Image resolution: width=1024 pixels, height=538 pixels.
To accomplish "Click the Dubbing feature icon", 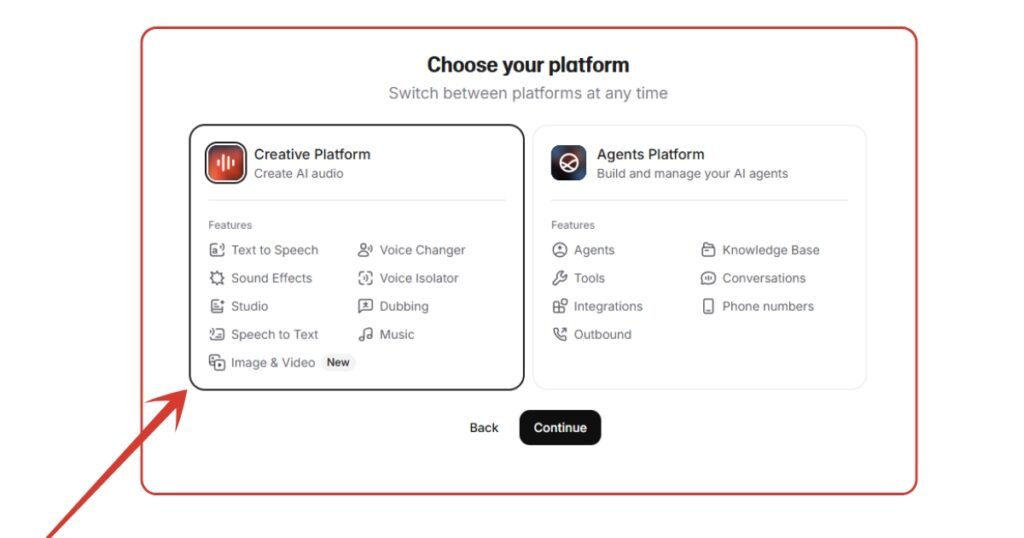I will tap(365, 306).
